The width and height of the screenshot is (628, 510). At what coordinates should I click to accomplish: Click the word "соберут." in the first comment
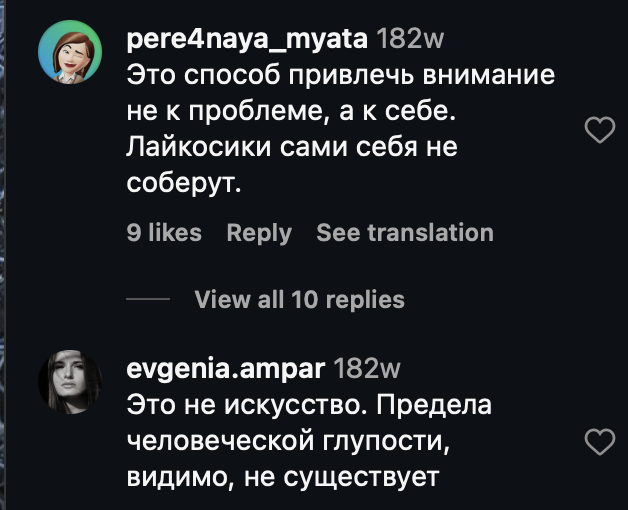[x=185, y=184]
